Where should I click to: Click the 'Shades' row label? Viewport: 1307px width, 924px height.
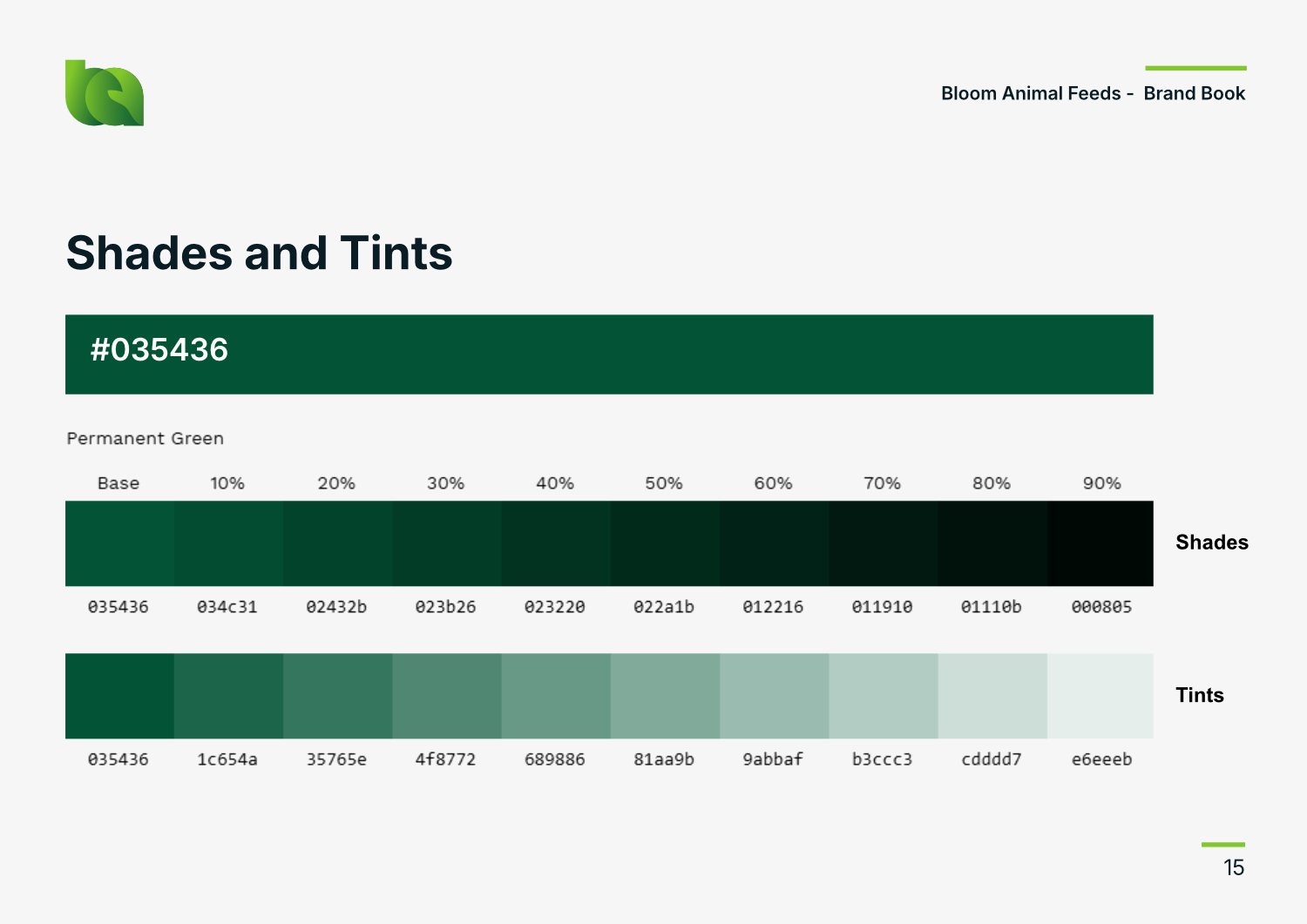click(x=1211, y=543)
